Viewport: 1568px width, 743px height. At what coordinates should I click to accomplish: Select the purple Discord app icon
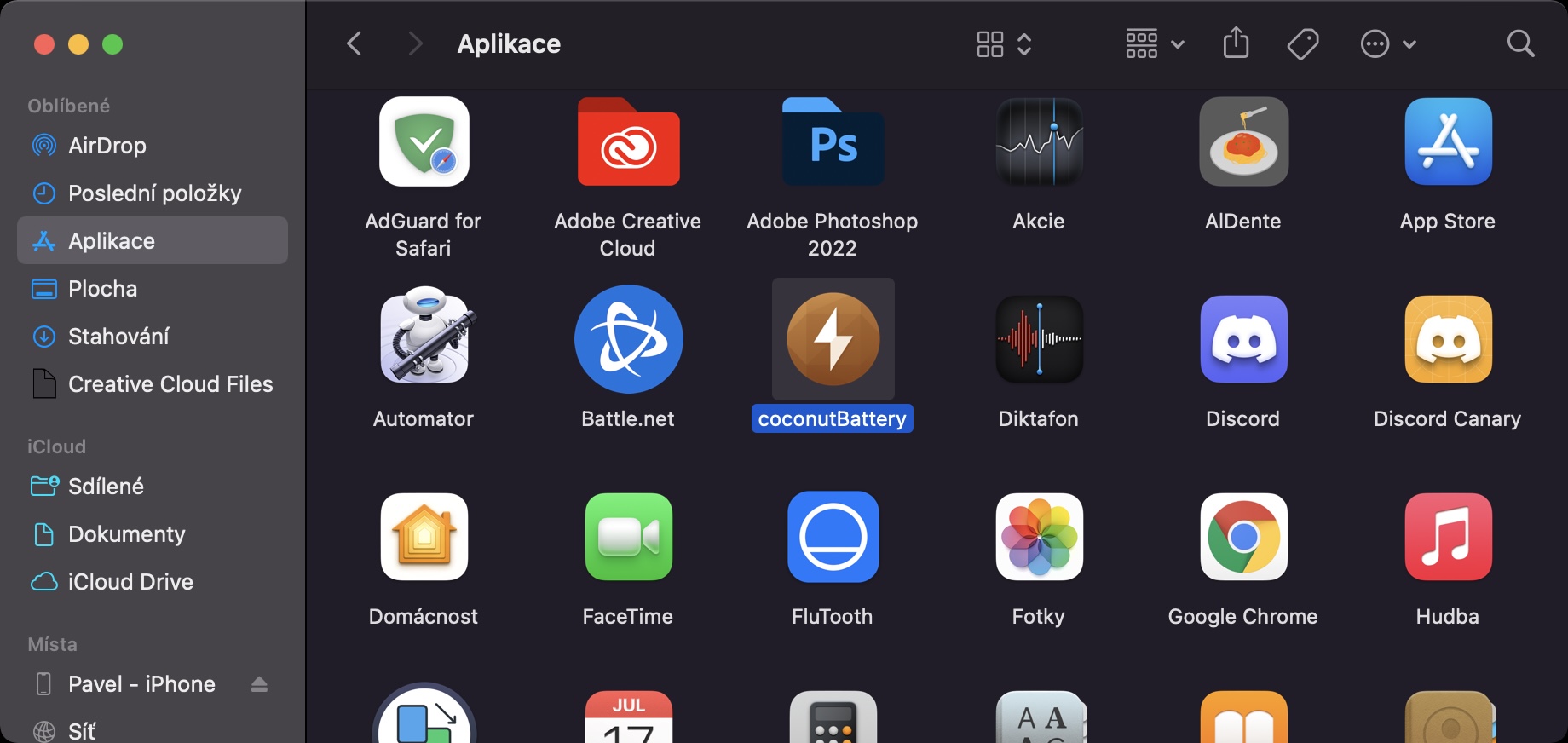[x=1244, y=339]
